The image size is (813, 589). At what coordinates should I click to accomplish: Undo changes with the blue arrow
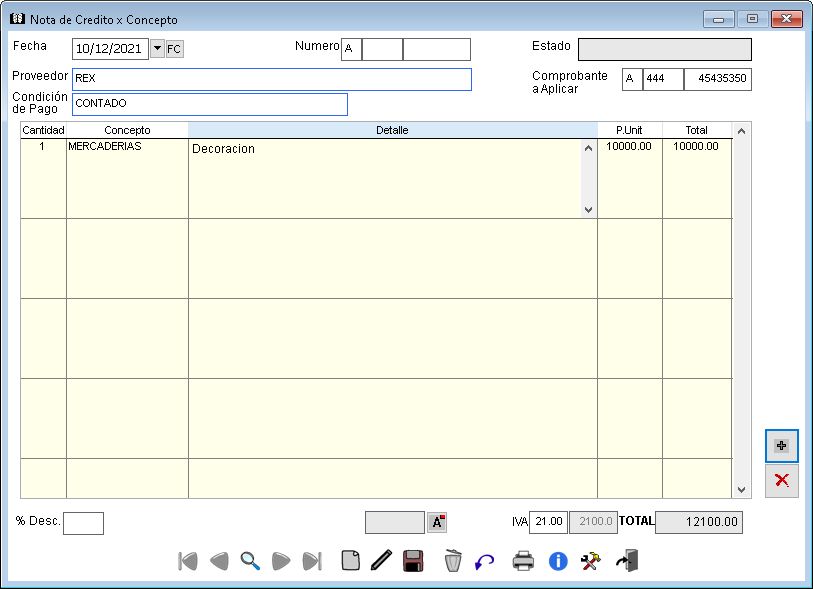coord(485,561)
